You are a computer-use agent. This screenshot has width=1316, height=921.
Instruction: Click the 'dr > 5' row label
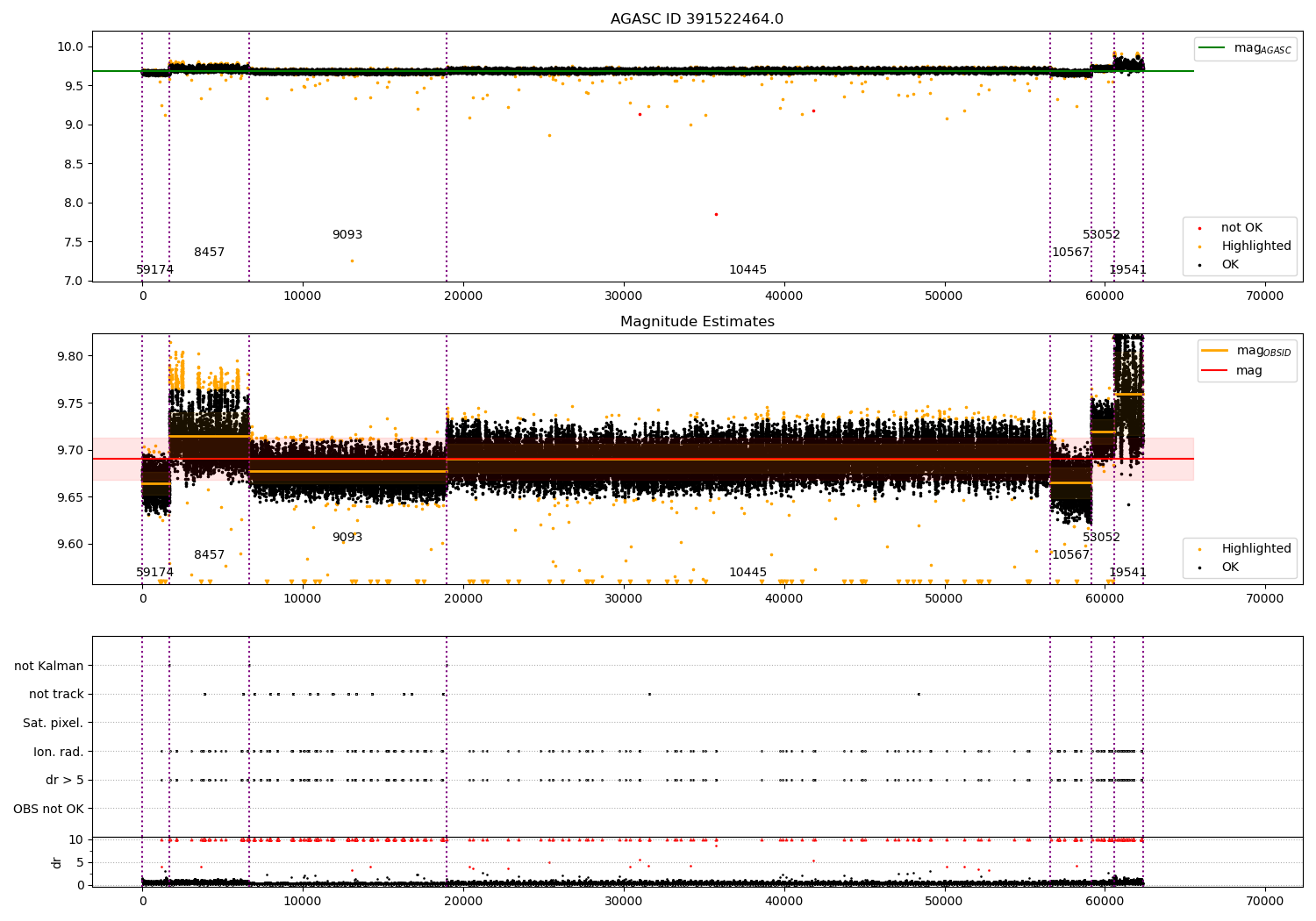[65, 781]
